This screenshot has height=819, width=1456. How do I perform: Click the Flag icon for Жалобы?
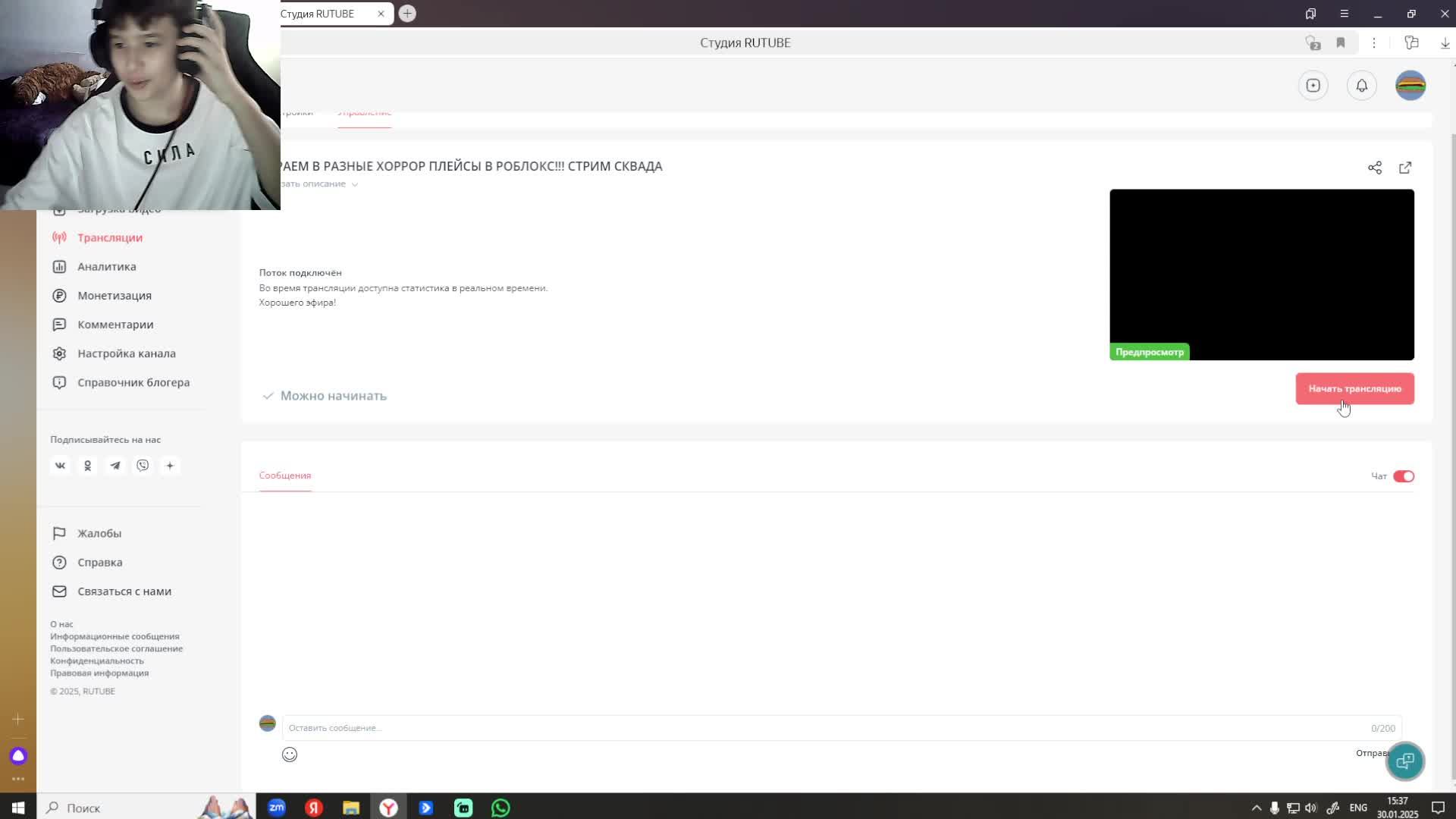coord(59,533)
